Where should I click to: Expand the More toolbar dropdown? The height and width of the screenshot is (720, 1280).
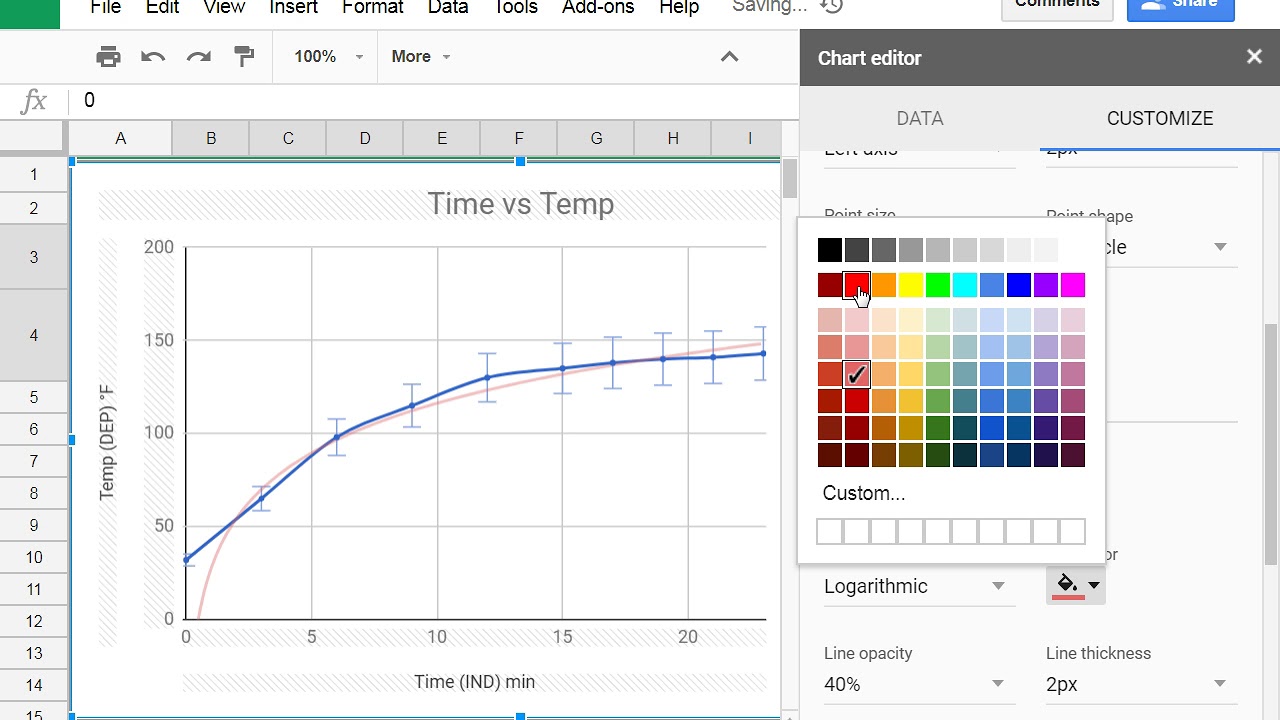pyautogui.click(x=421, y=57)
